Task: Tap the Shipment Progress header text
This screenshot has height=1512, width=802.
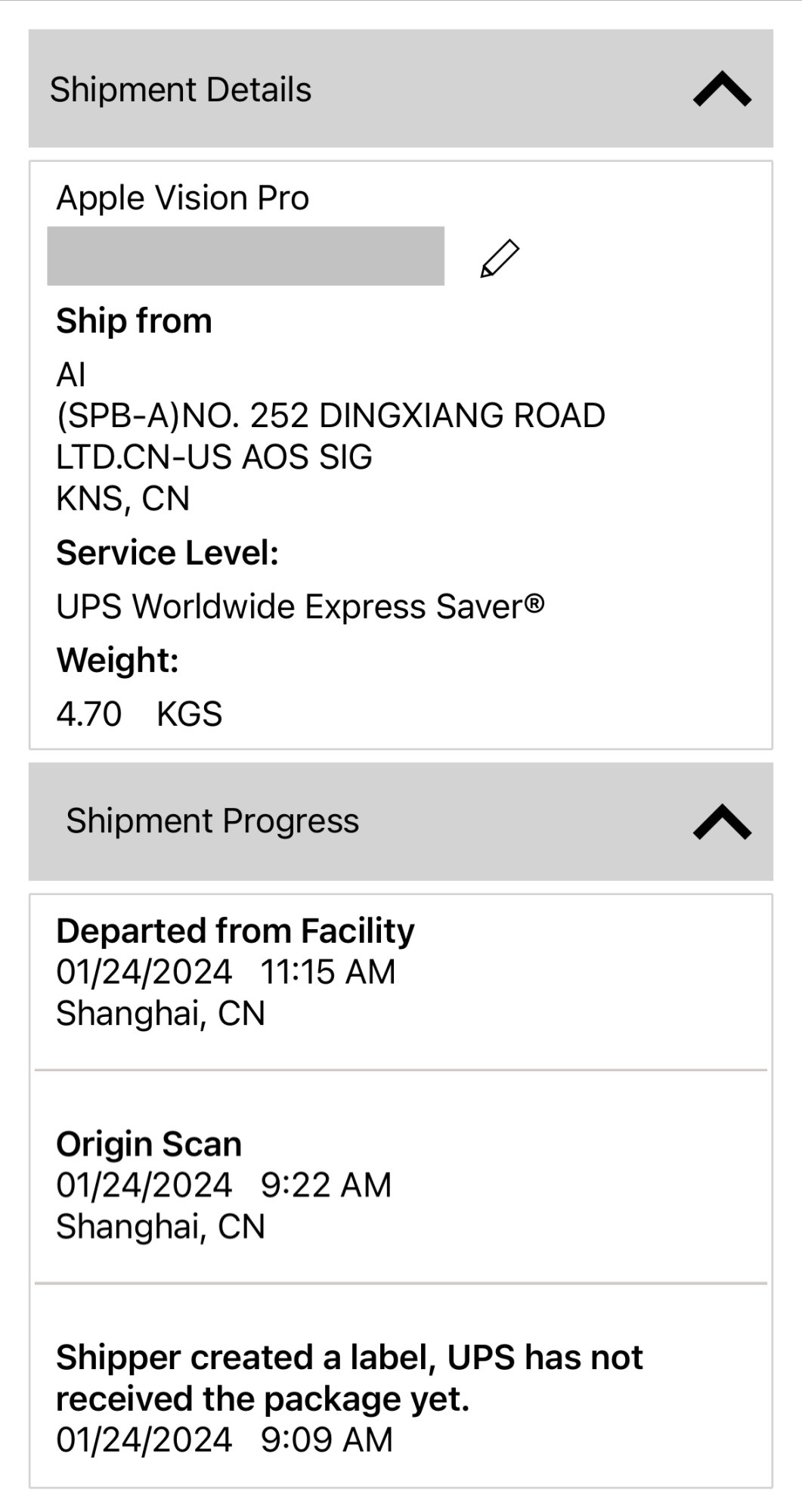Action: [x=212, y=821]
